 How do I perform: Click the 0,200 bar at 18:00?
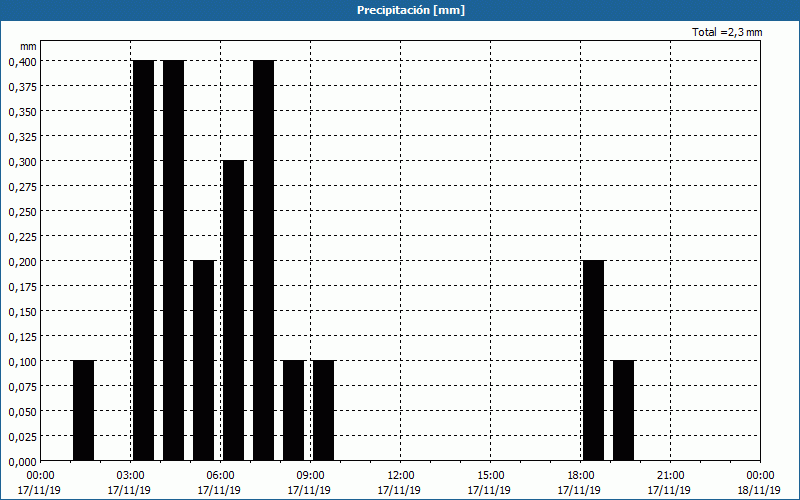594,361
